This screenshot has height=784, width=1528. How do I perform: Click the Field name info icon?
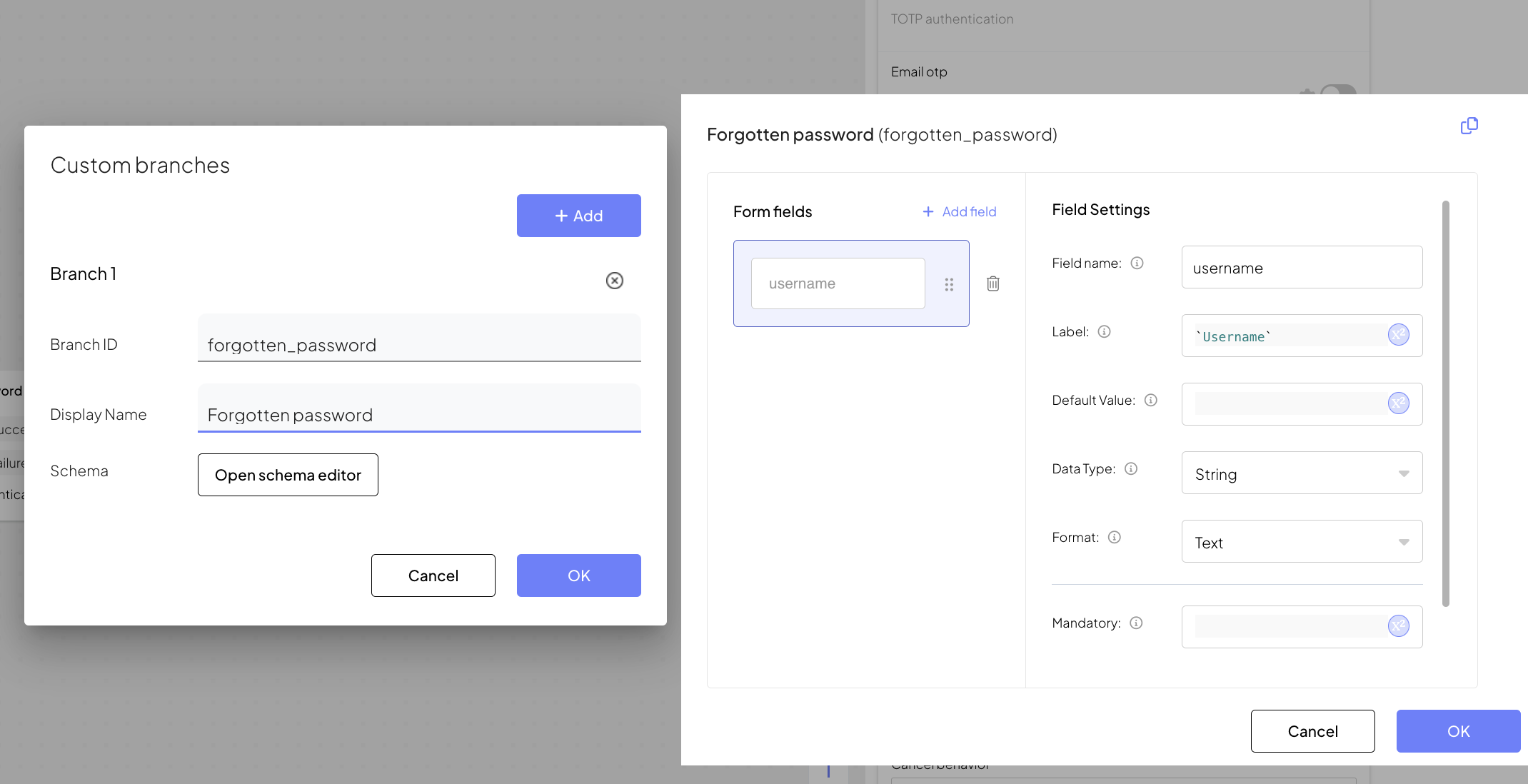click(1137, 263)
